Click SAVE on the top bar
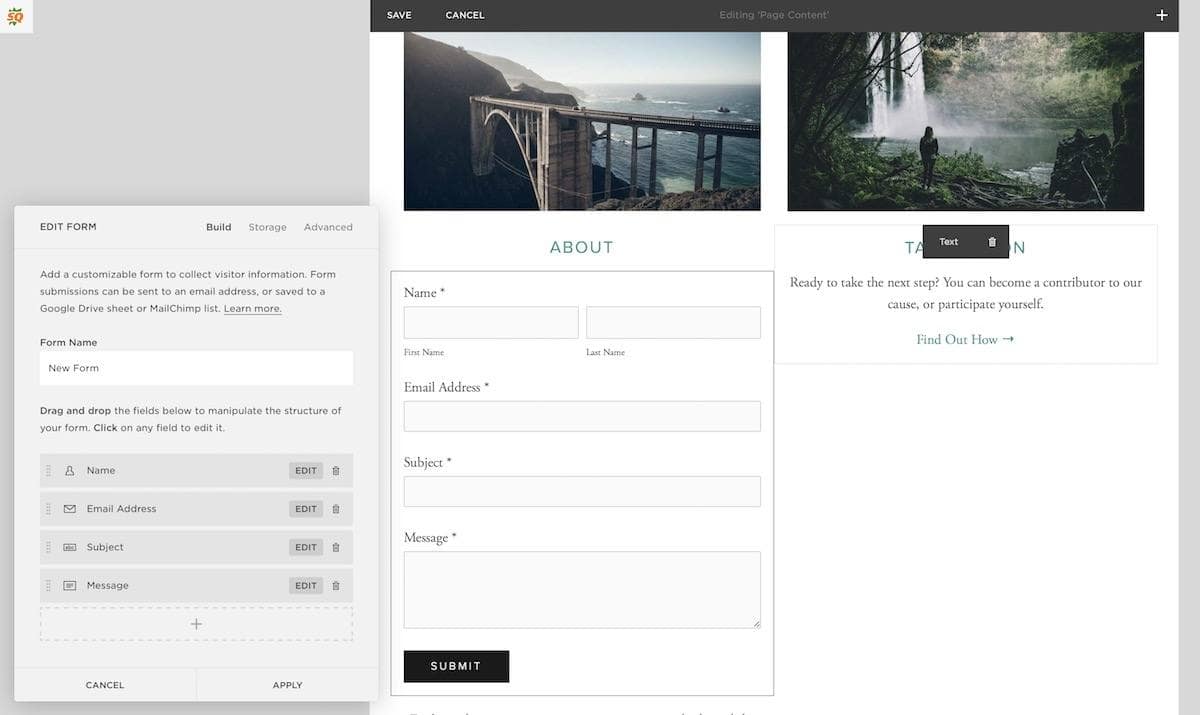The image size is (1200, 715). pyautogui.click(x=399, y=15)
